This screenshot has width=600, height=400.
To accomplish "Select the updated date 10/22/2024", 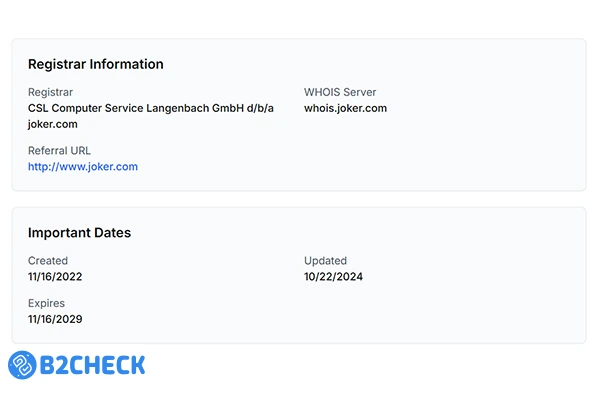I will coord(333,277).
